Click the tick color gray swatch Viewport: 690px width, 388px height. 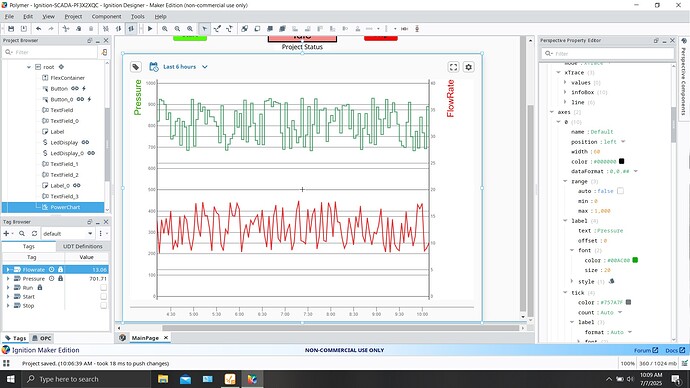coord(628,302)
